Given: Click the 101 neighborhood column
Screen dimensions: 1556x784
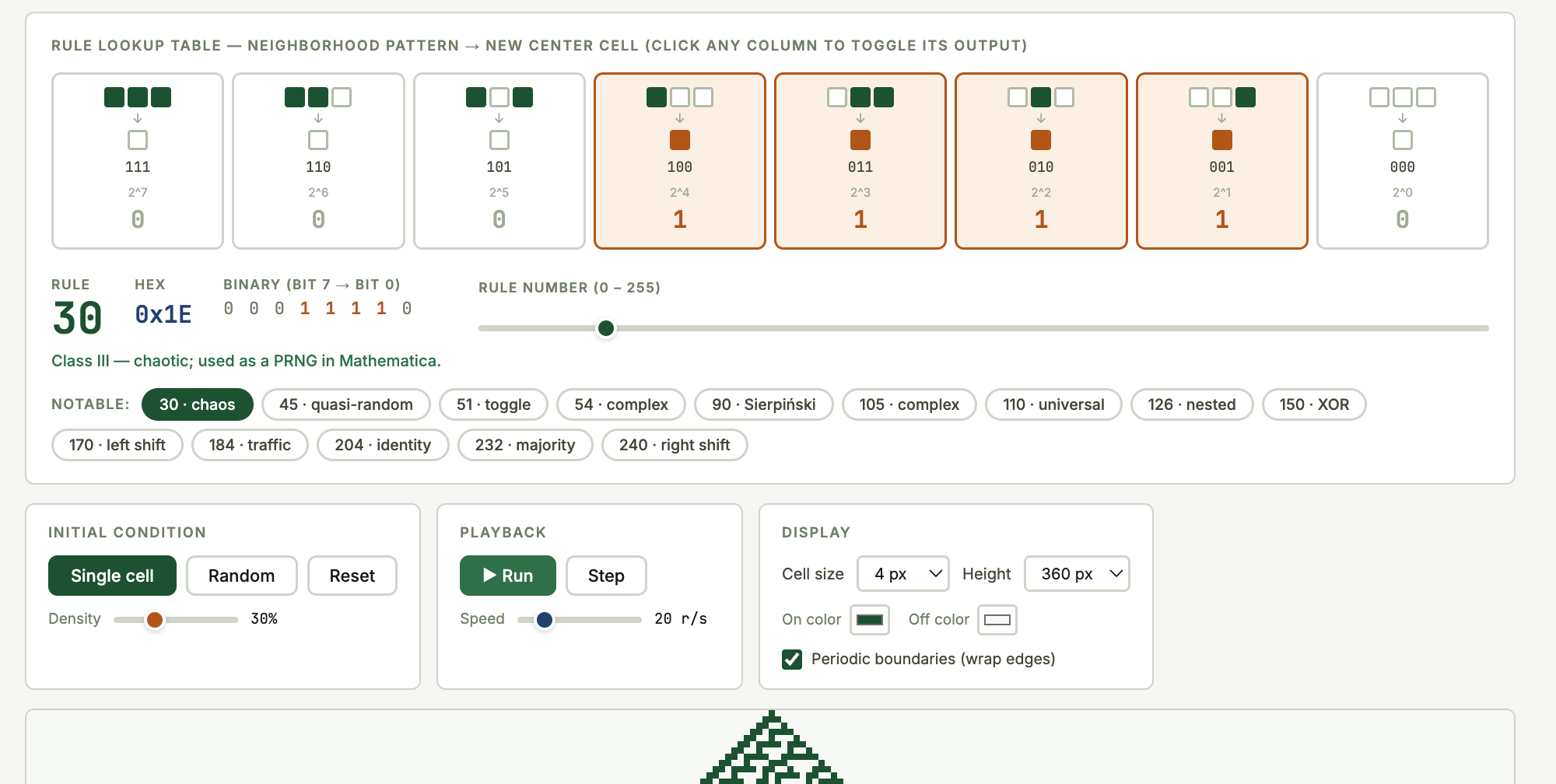Looking at the screenshot, I should (499, 161).
